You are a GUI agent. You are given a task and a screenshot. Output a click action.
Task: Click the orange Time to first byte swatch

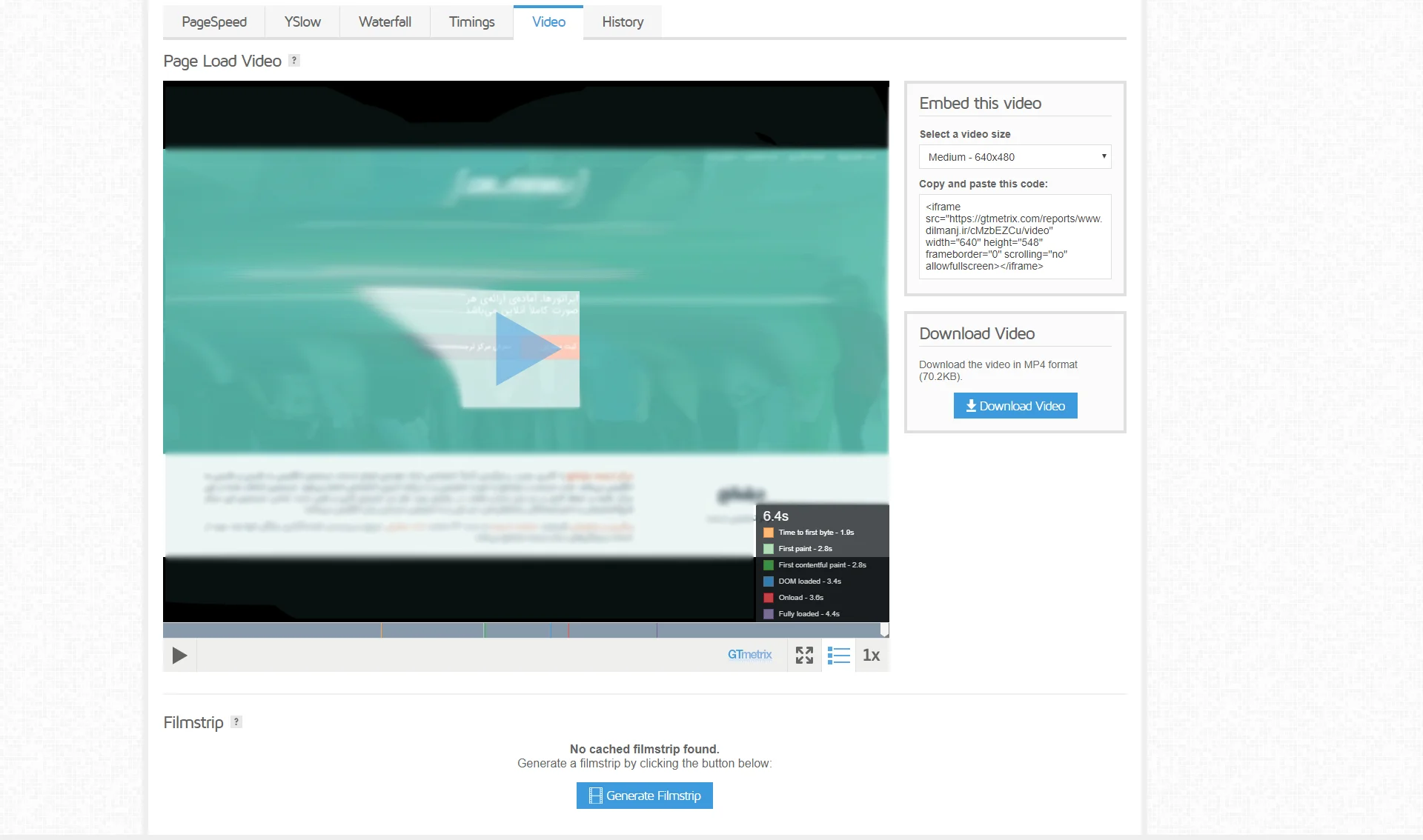pyautogui.click(x=769, y=533)
